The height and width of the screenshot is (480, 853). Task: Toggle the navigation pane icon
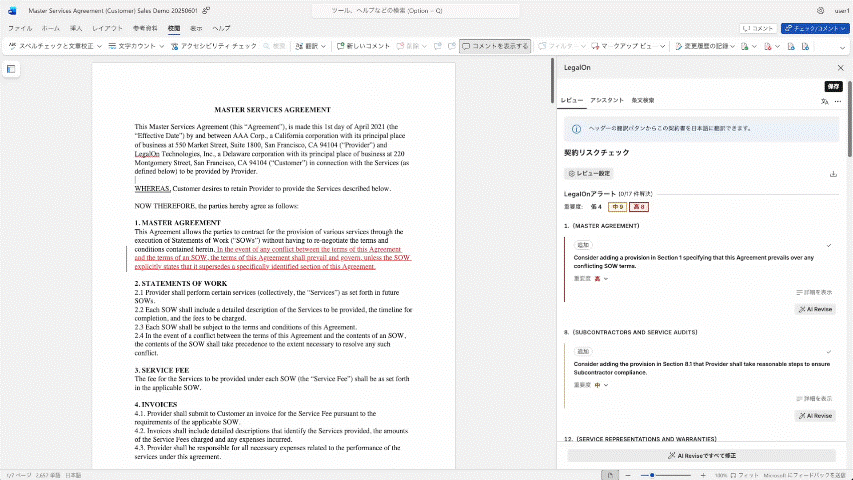click(11, 69)
